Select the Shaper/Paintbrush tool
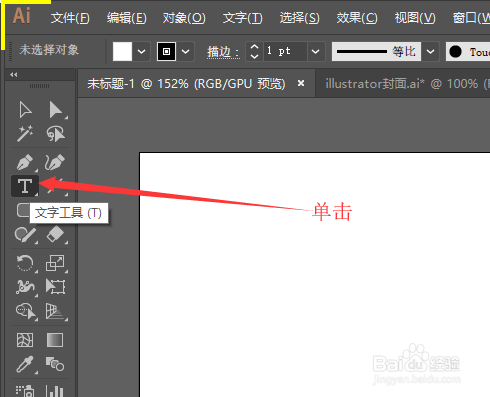The image size is (490, 397). (x=25, y=235)
